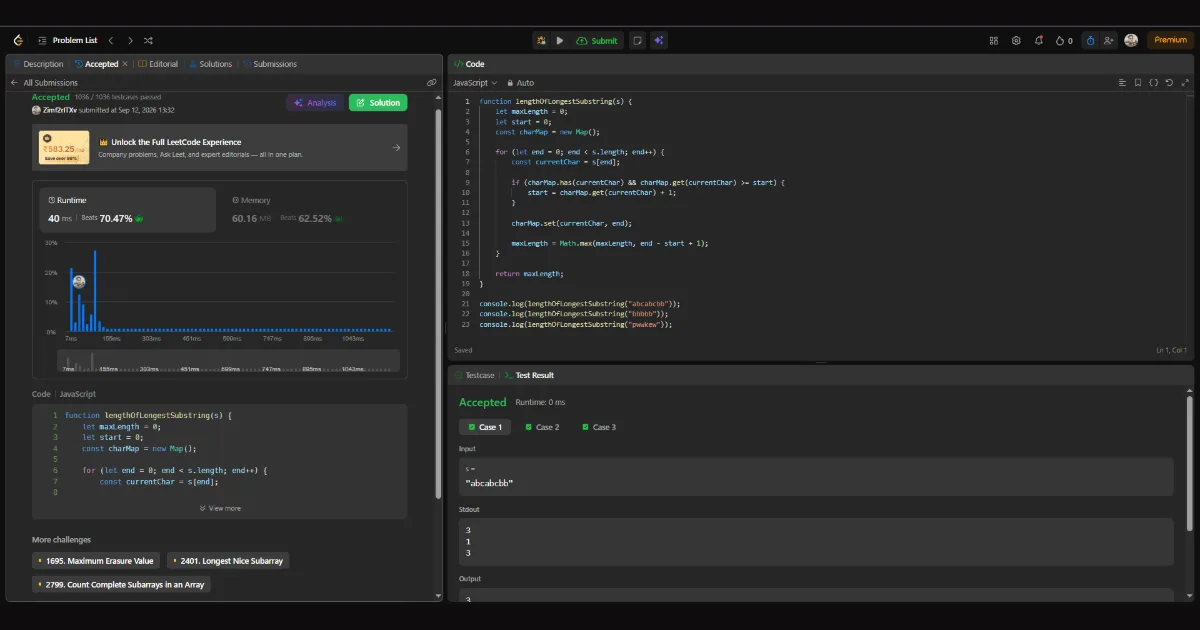
Task: Click the Analysis button
Action: 315,103
